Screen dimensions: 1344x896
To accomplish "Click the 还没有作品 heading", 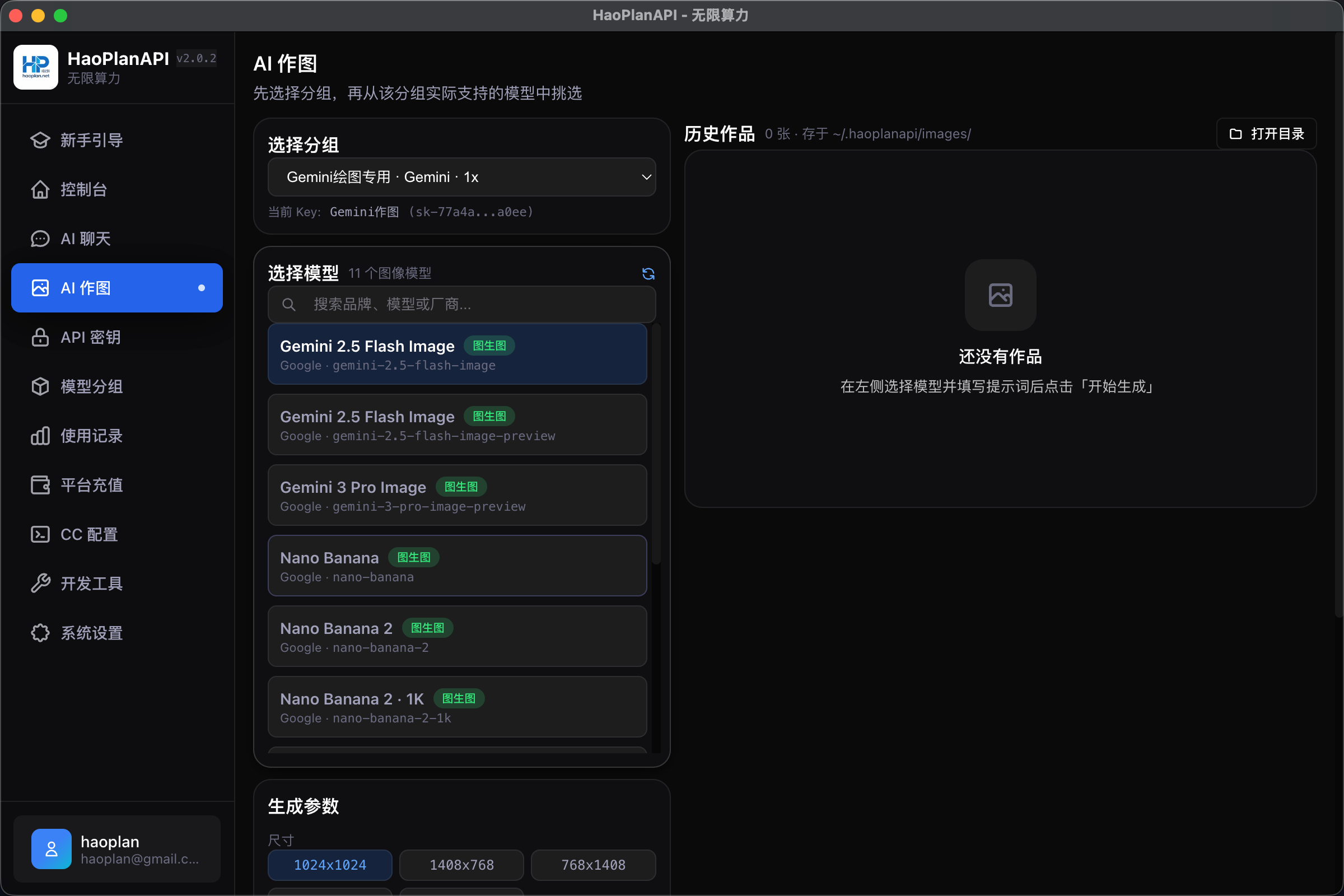I will click(x=1000, y=357).
